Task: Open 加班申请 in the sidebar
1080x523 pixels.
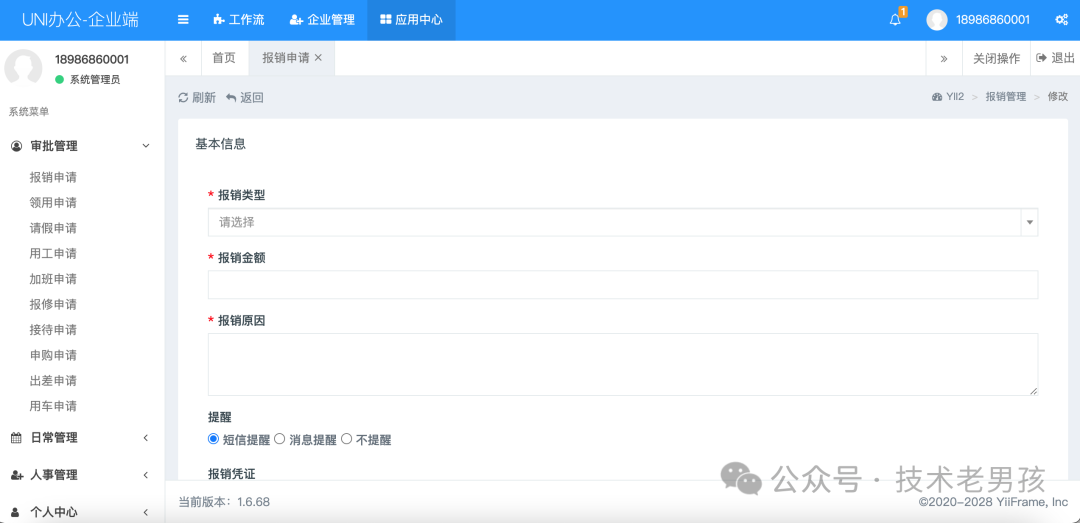Action: coord(53,279)
